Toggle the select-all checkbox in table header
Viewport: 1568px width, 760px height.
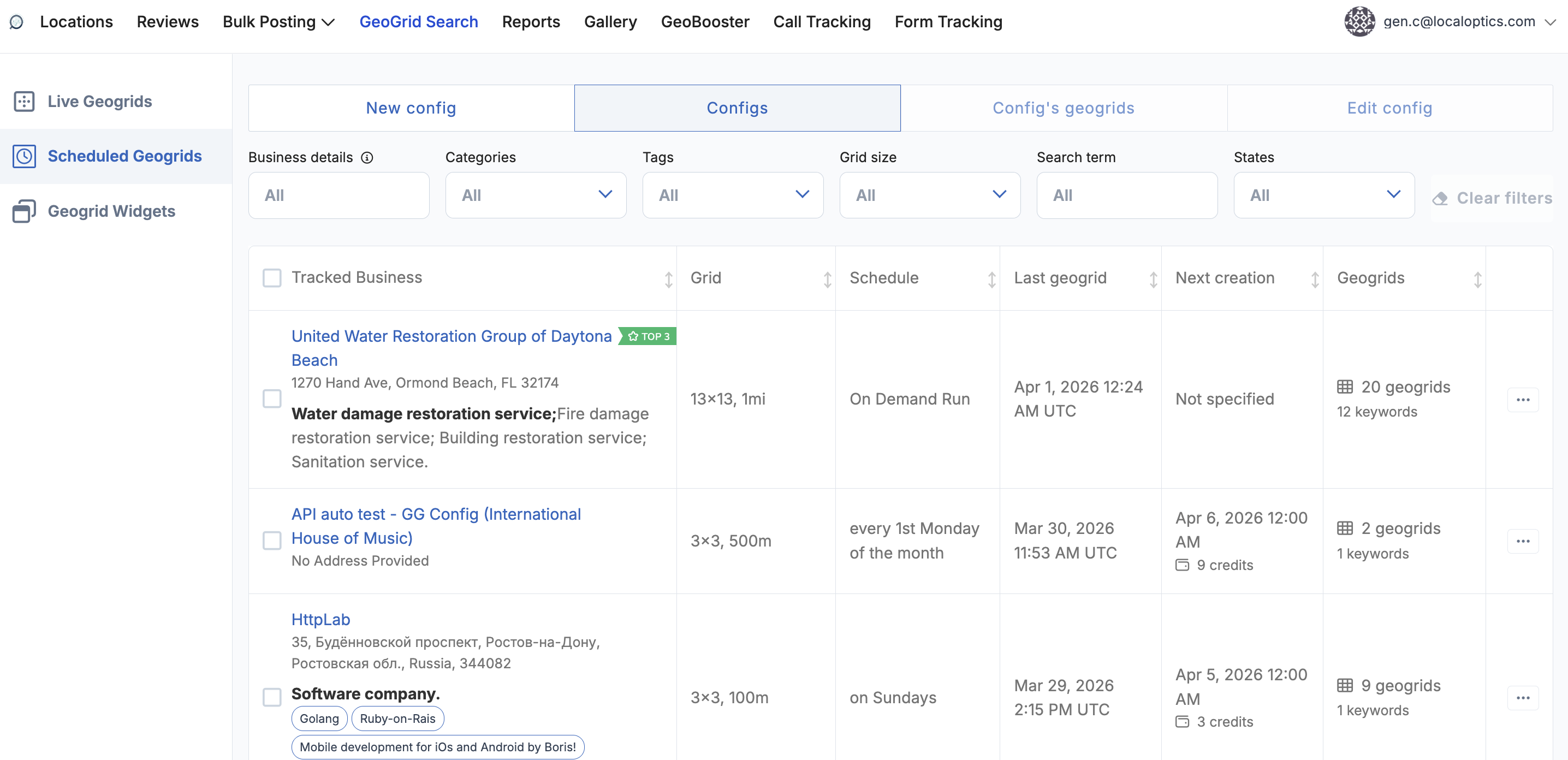pos(271,278)
